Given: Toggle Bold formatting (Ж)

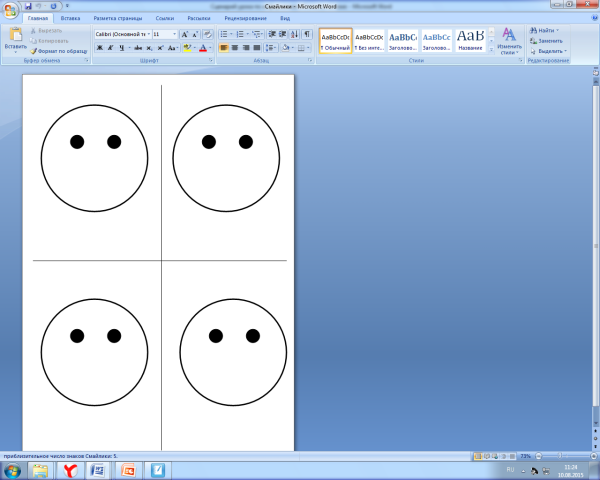Looking at the screenshot, I should (99, 47).
